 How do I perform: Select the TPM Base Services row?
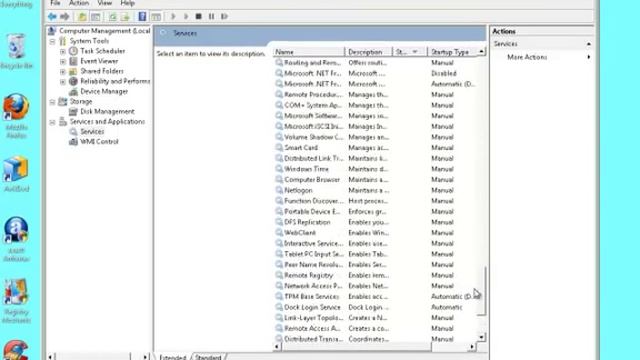(x=374, y=297)
